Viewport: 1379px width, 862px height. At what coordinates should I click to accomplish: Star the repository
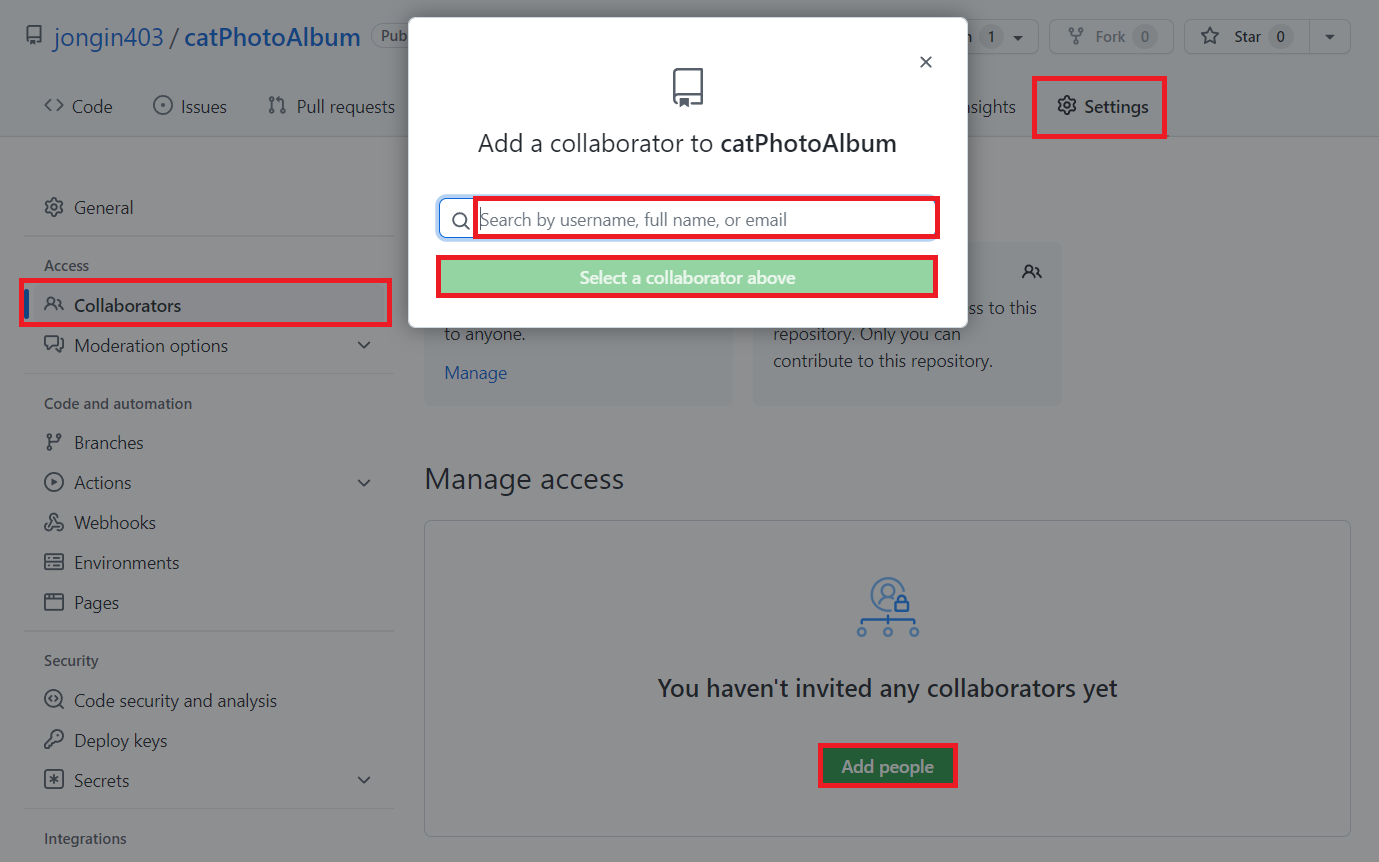1246,36
